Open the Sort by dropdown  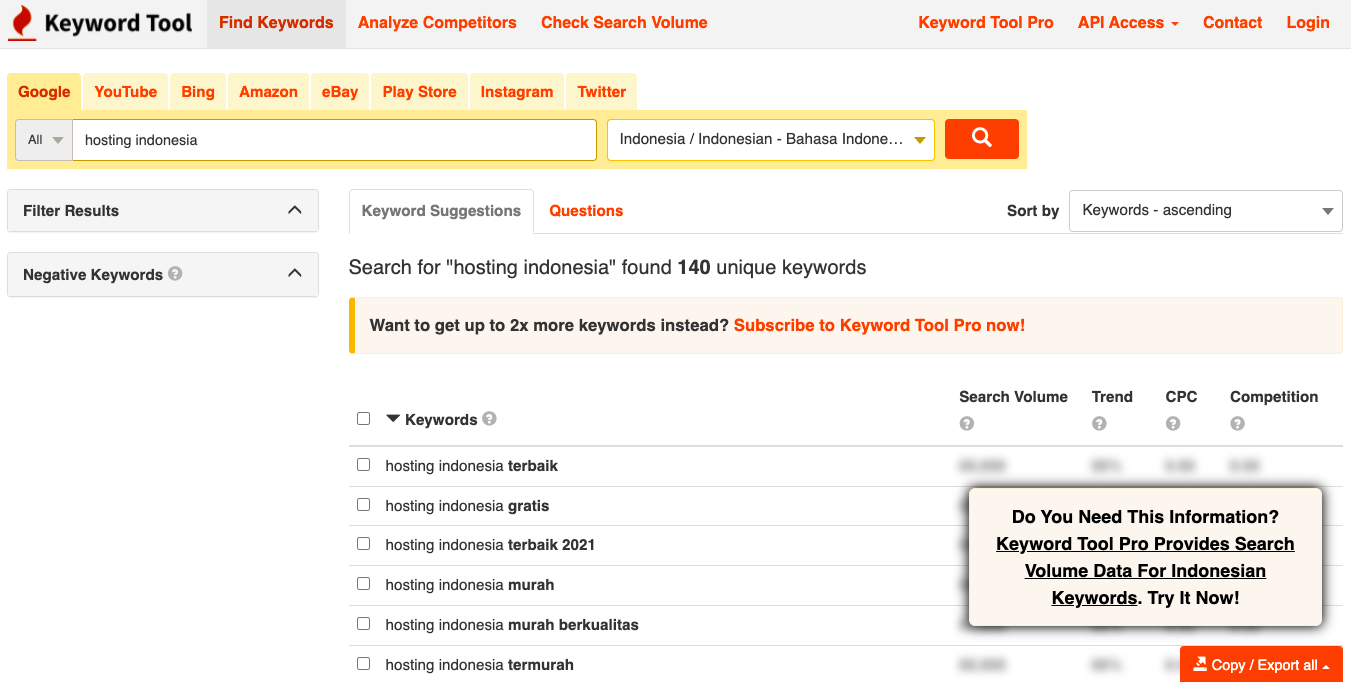tap(1205, 211)
